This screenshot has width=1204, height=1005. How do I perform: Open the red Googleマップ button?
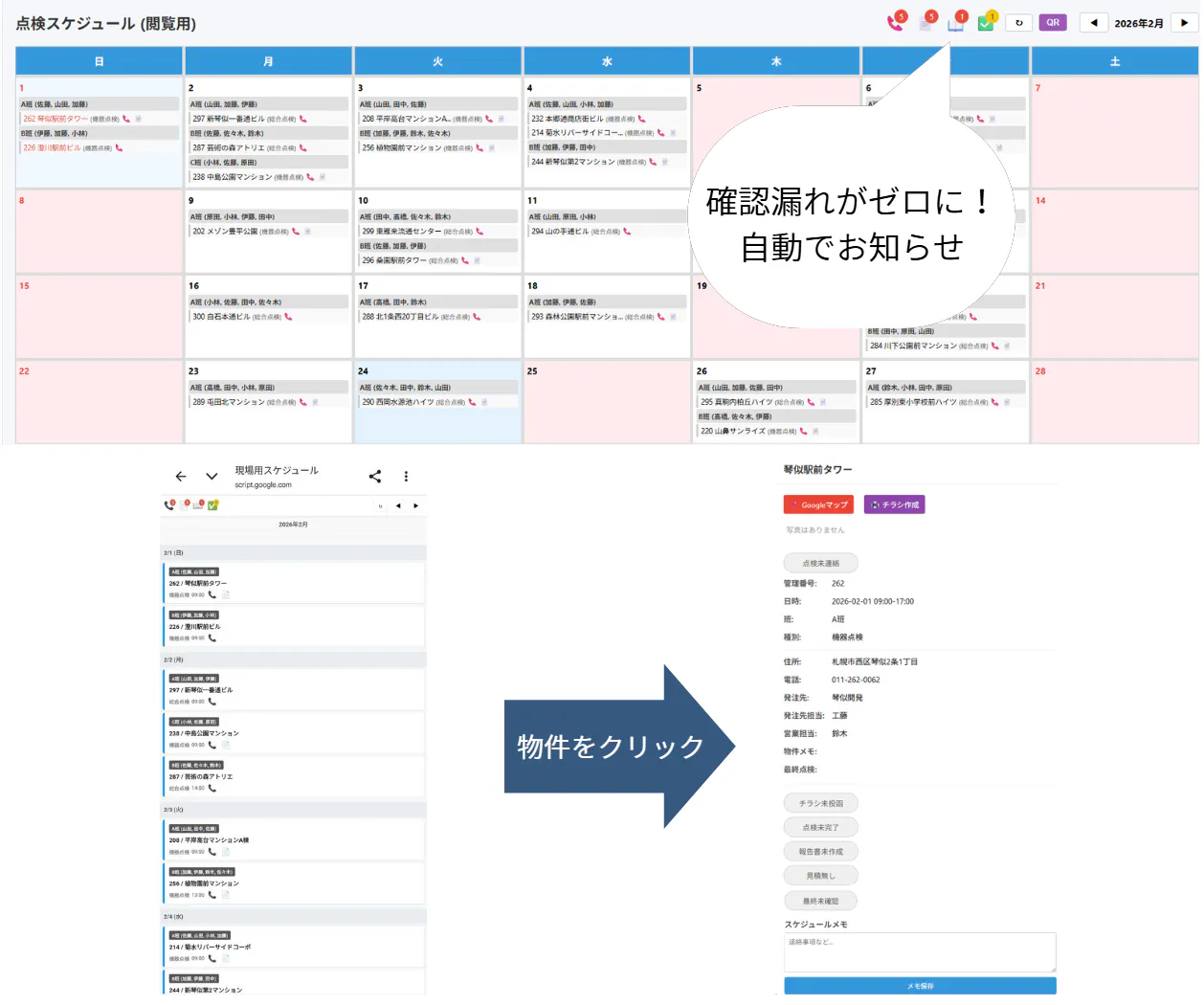[x=818, y=504]
